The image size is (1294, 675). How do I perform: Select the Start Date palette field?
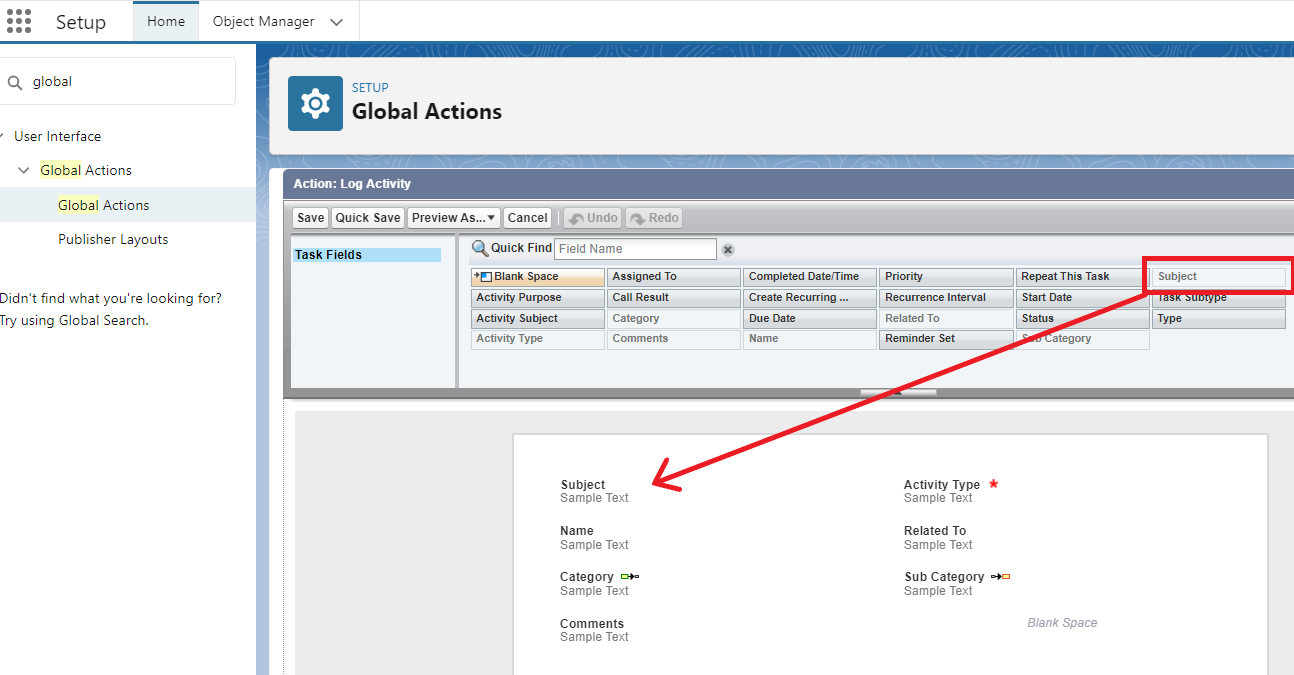point(1082,298)
